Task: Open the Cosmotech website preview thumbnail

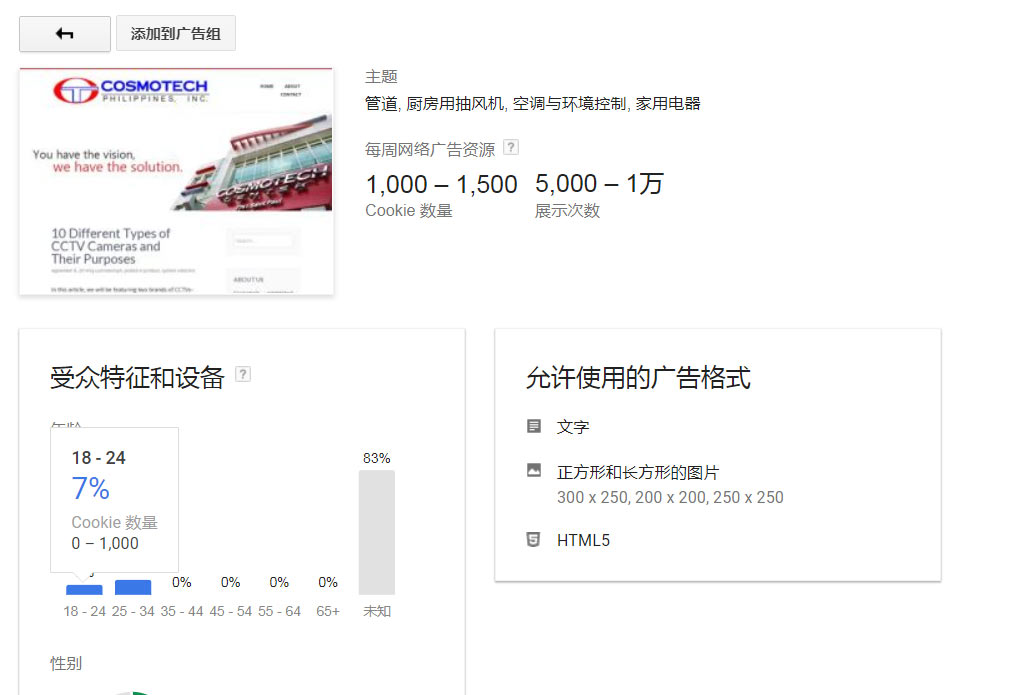Action: (x=176, y=181)
